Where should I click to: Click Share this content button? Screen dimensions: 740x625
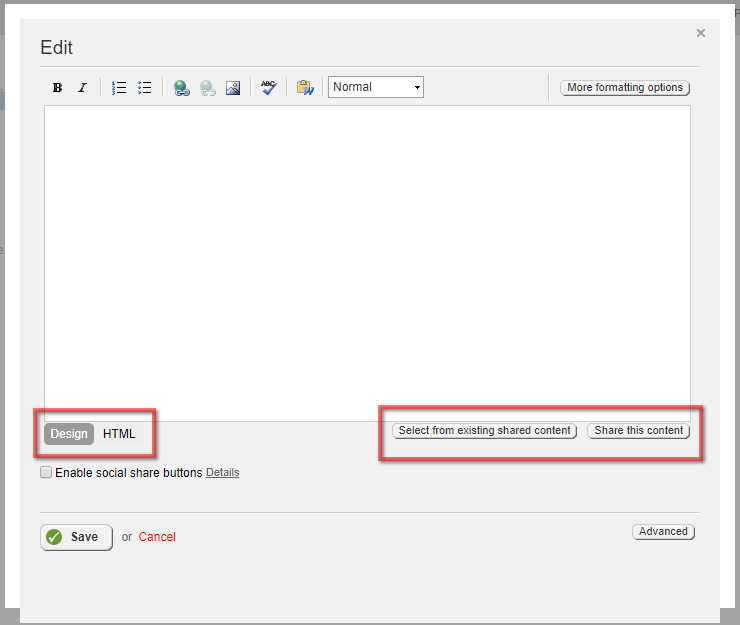tap(639, 431)
